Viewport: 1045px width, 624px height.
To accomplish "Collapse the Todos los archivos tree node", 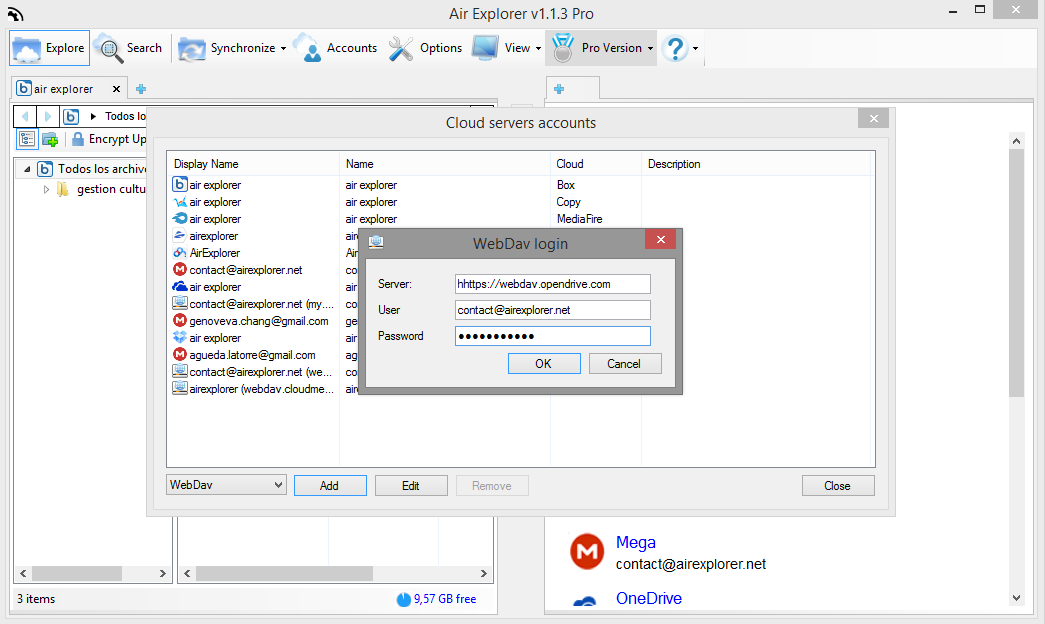I will pos(27,169).
